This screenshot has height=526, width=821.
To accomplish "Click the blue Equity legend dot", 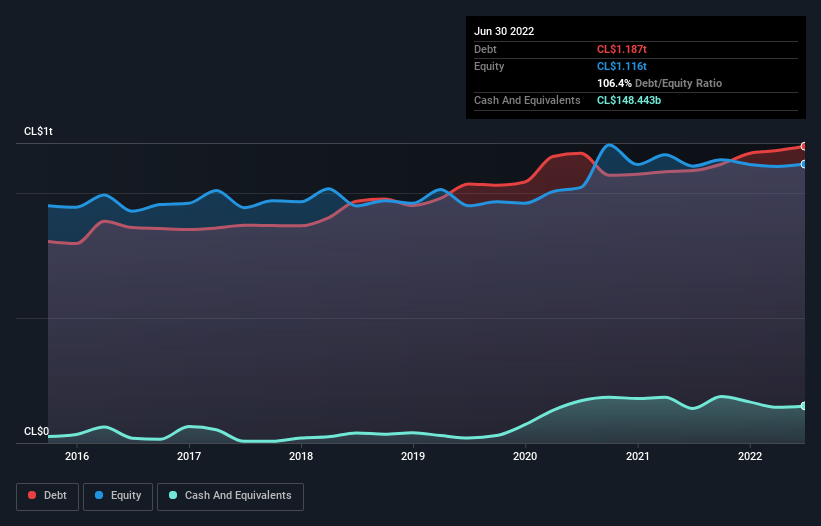I will (x=99, y=495).
